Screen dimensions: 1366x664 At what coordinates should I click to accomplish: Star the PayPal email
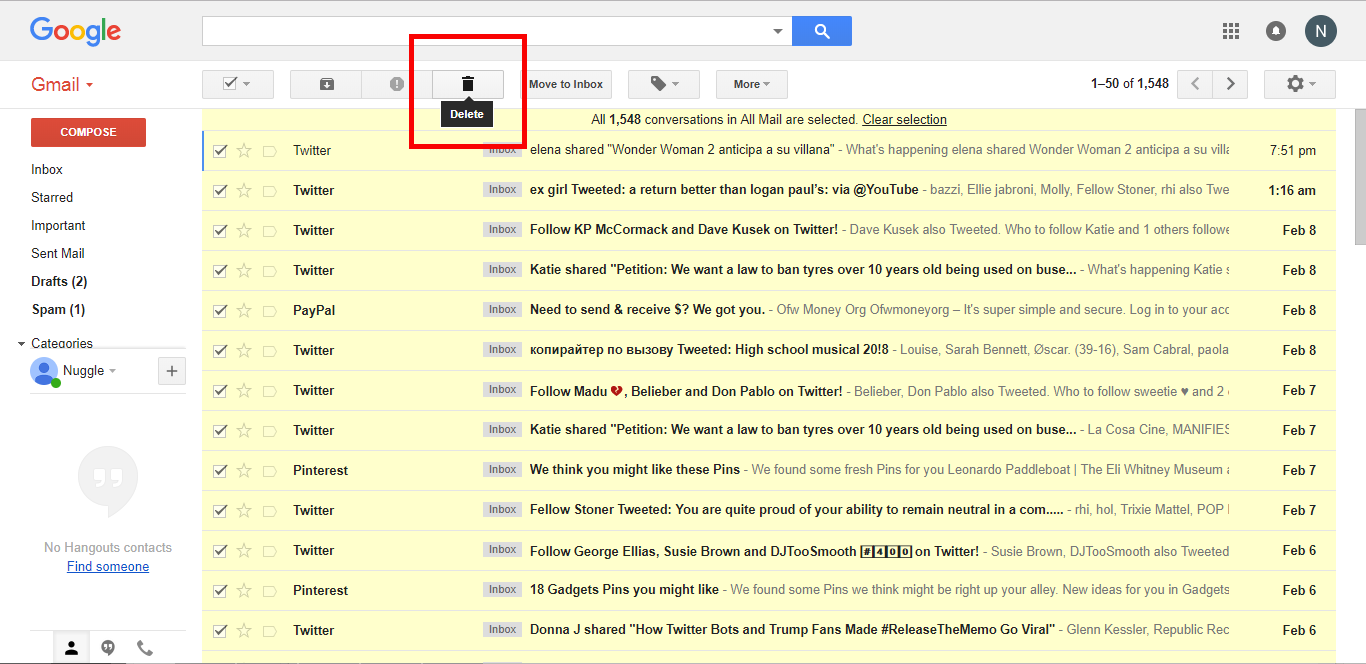[244, 310]
